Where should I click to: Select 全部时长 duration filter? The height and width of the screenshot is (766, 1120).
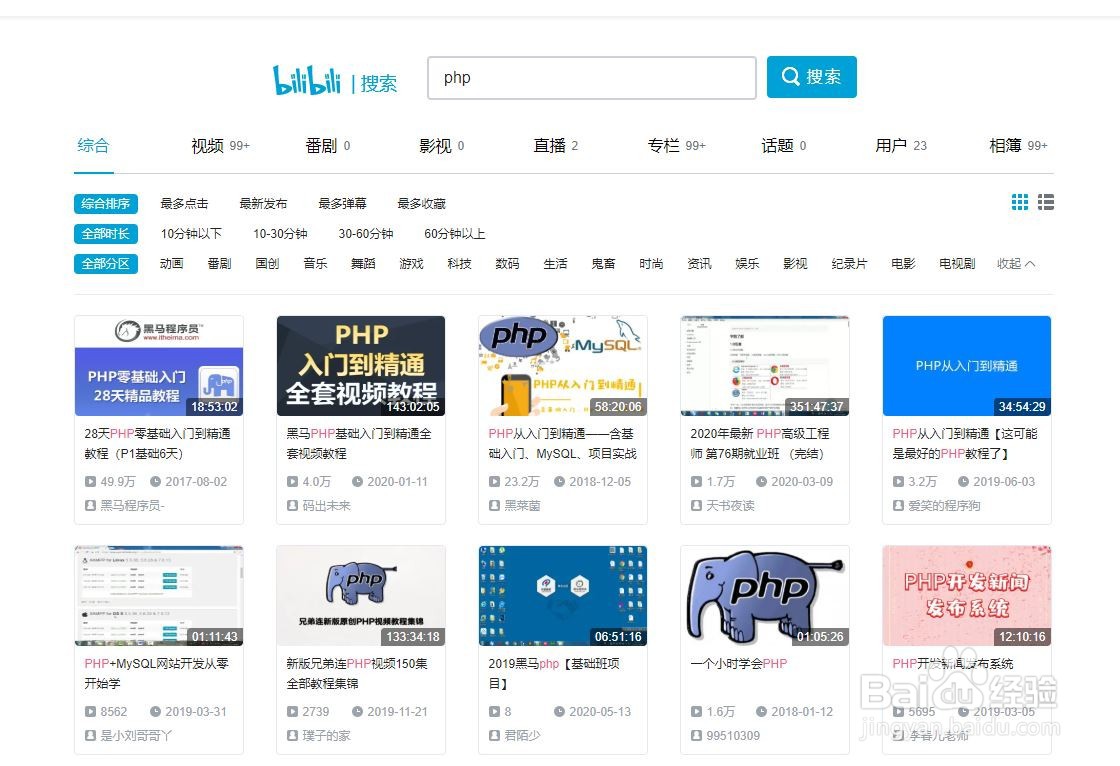pyautogui.click(x=106, y=234)
